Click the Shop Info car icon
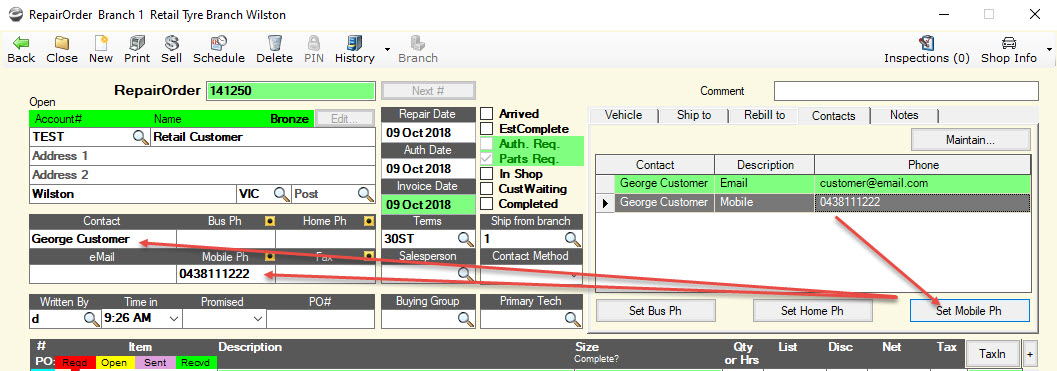Viewport: 1057px width, 371px height. click(x=1008, y=43)
